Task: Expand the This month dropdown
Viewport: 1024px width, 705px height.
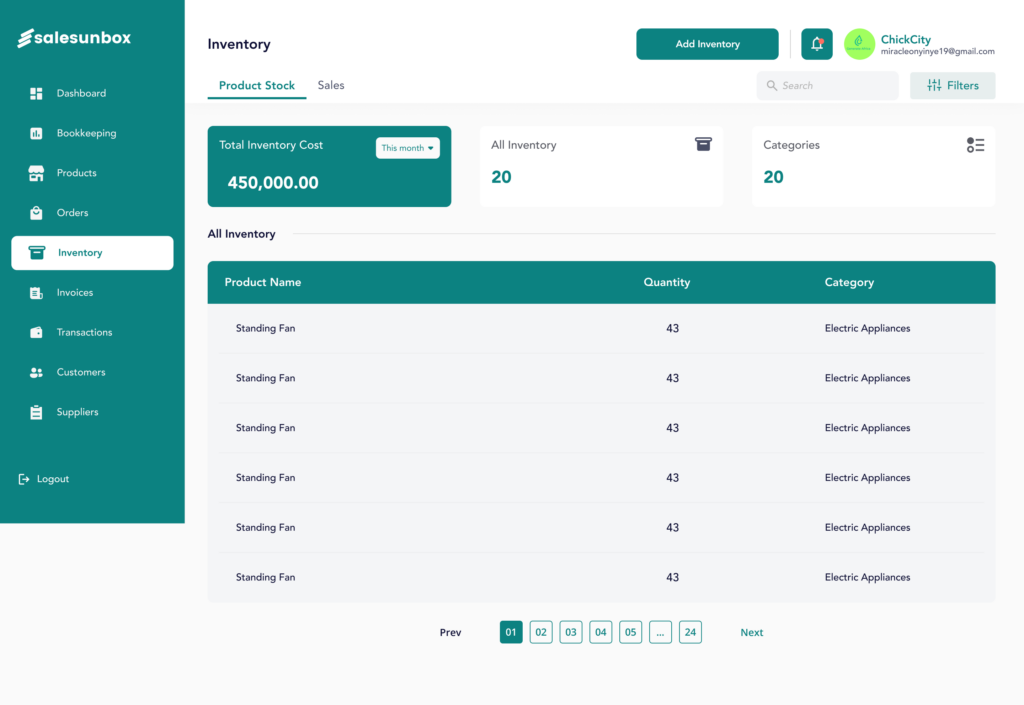Action: 408,148
